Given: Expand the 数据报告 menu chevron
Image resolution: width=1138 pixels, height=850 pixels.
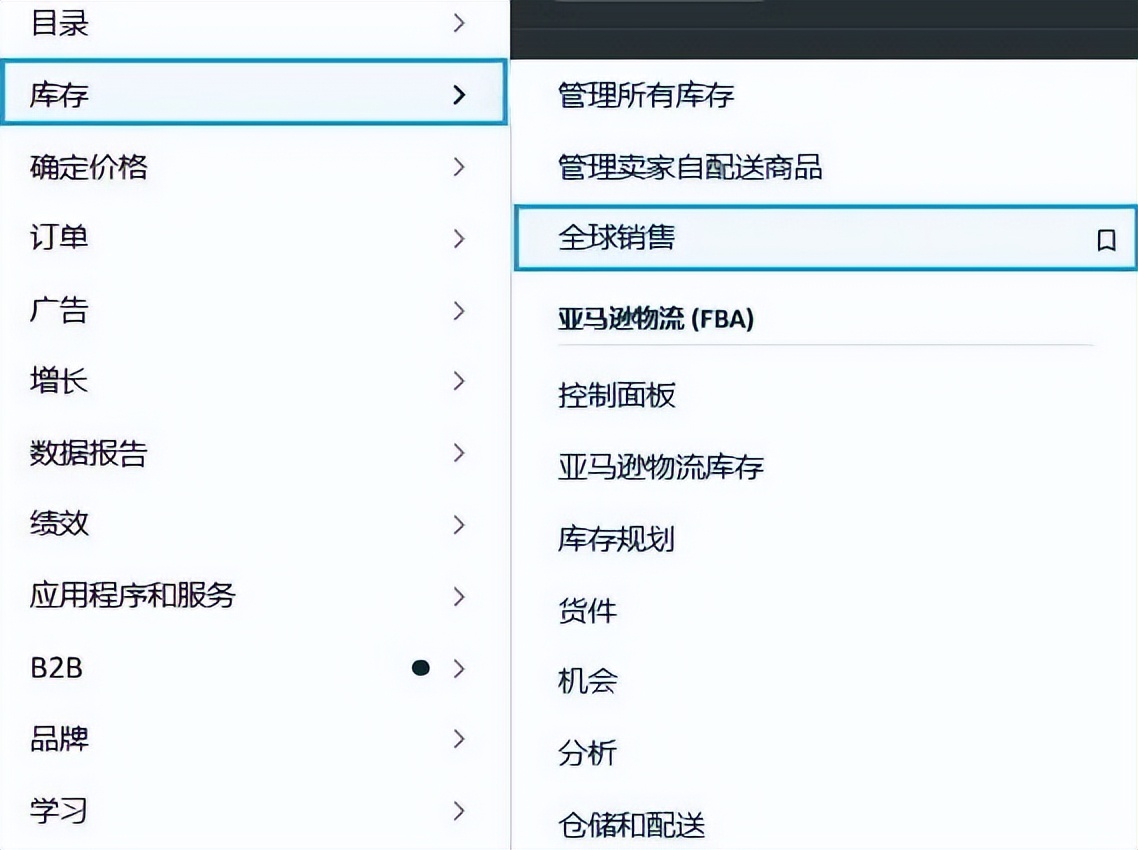Looking at the screenshot, I should 459,453.
